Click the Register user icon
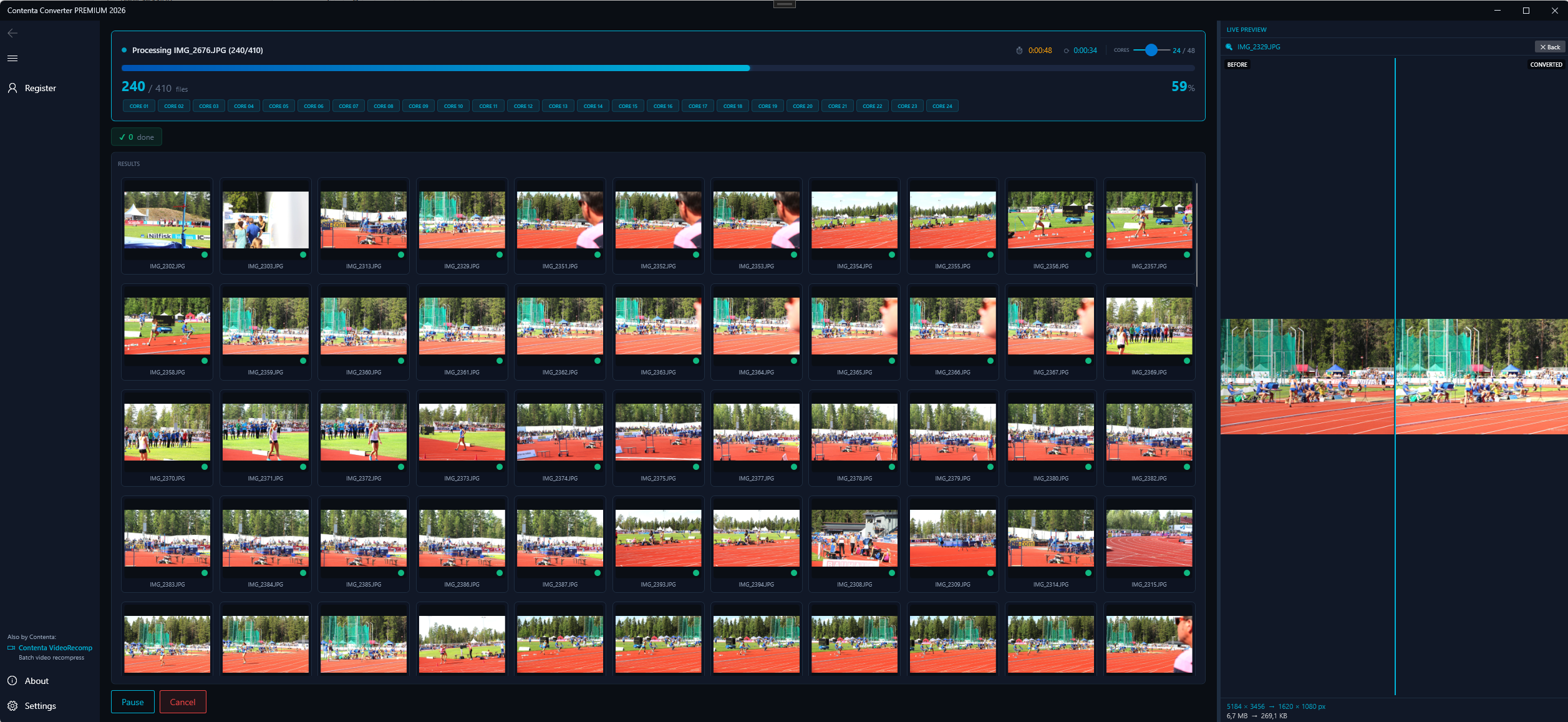The width and height of the screenshot is (1568, 722). (x=12, y=88)
